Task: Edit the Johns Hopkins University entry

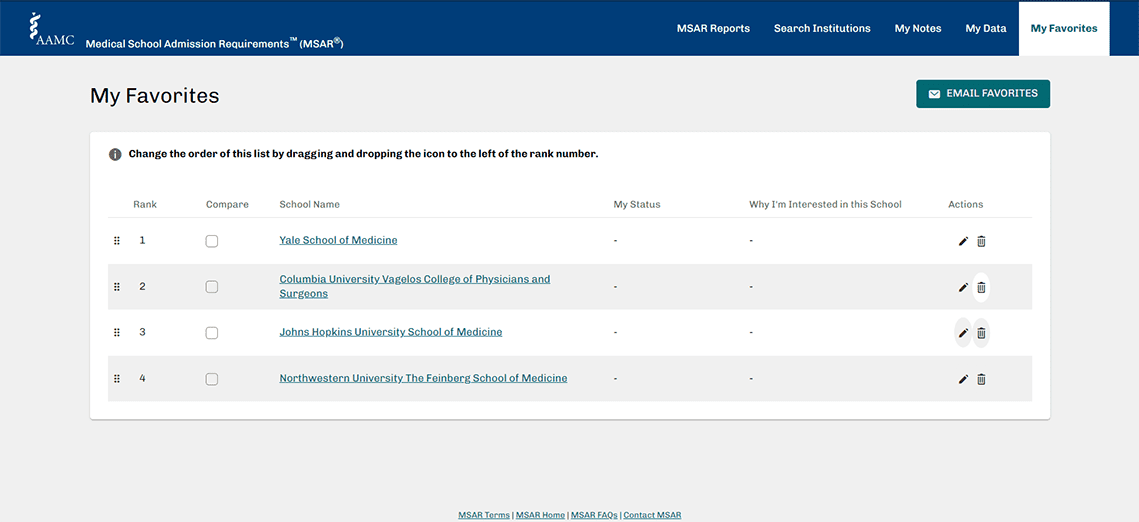Action: click(963, 333)
